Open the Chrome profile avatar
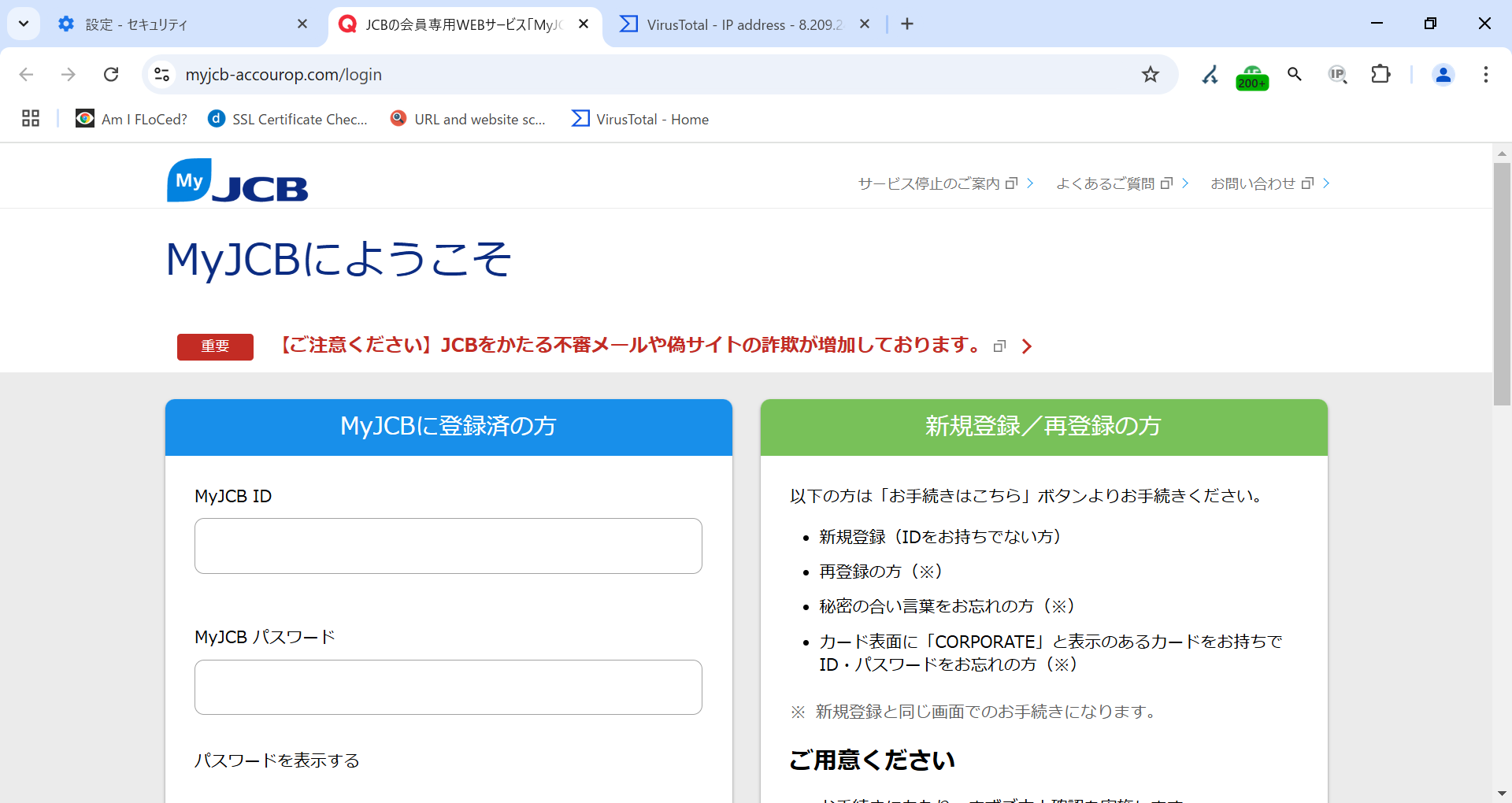The height and width of the screenshot is (803, 1512). tap(1443, 74)
